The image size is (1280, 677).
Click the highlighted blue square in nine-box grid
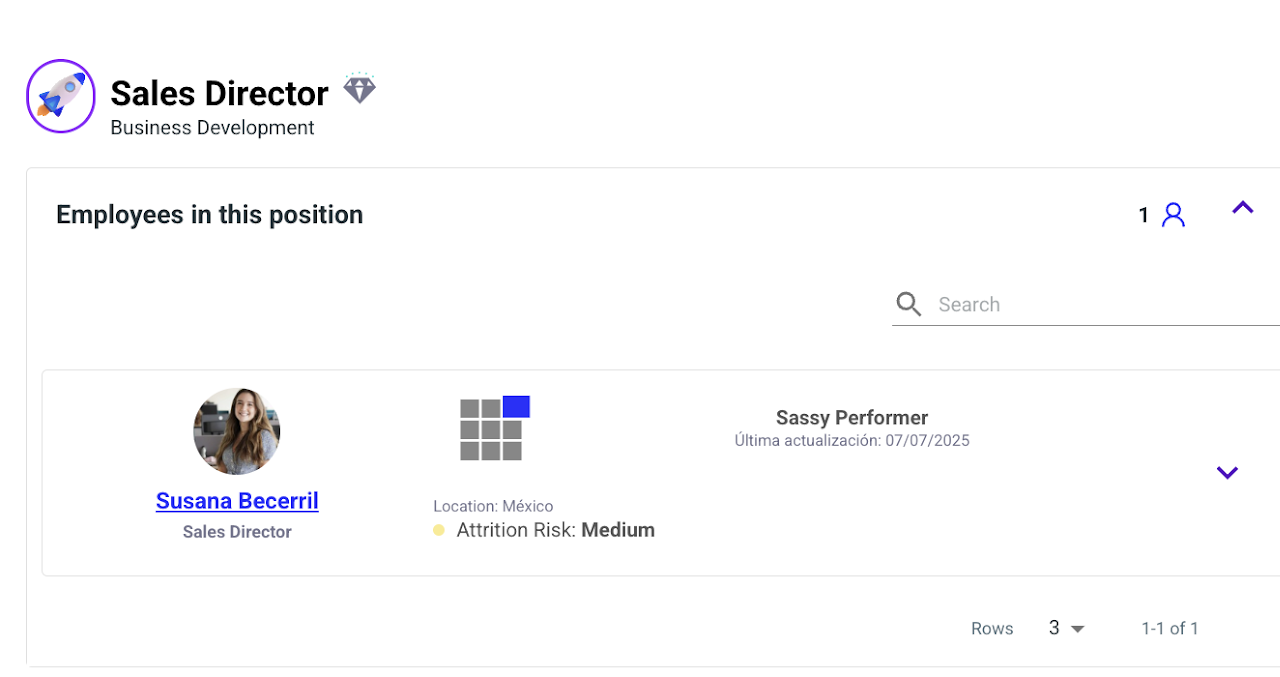click(x=516, y=406)
